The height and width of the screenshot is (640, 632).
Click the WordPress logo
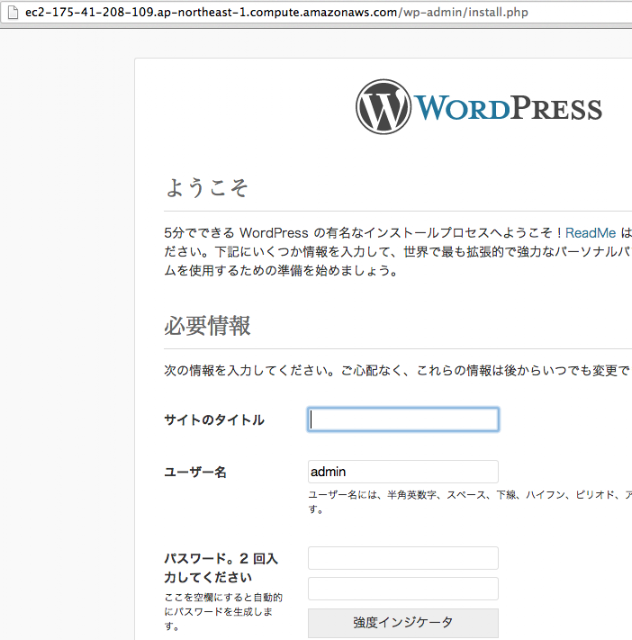(478, 107)
